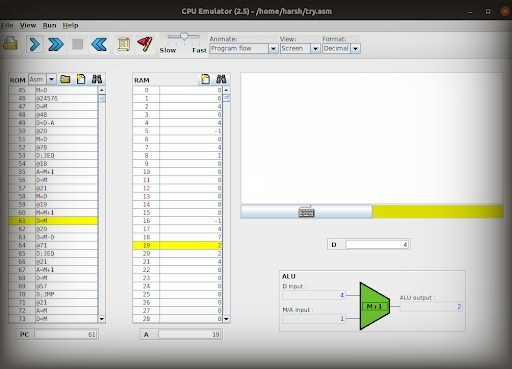The image size is (512, 369).
Task: Click highlighted RAM address 19 value
Action: pos(191,245)
